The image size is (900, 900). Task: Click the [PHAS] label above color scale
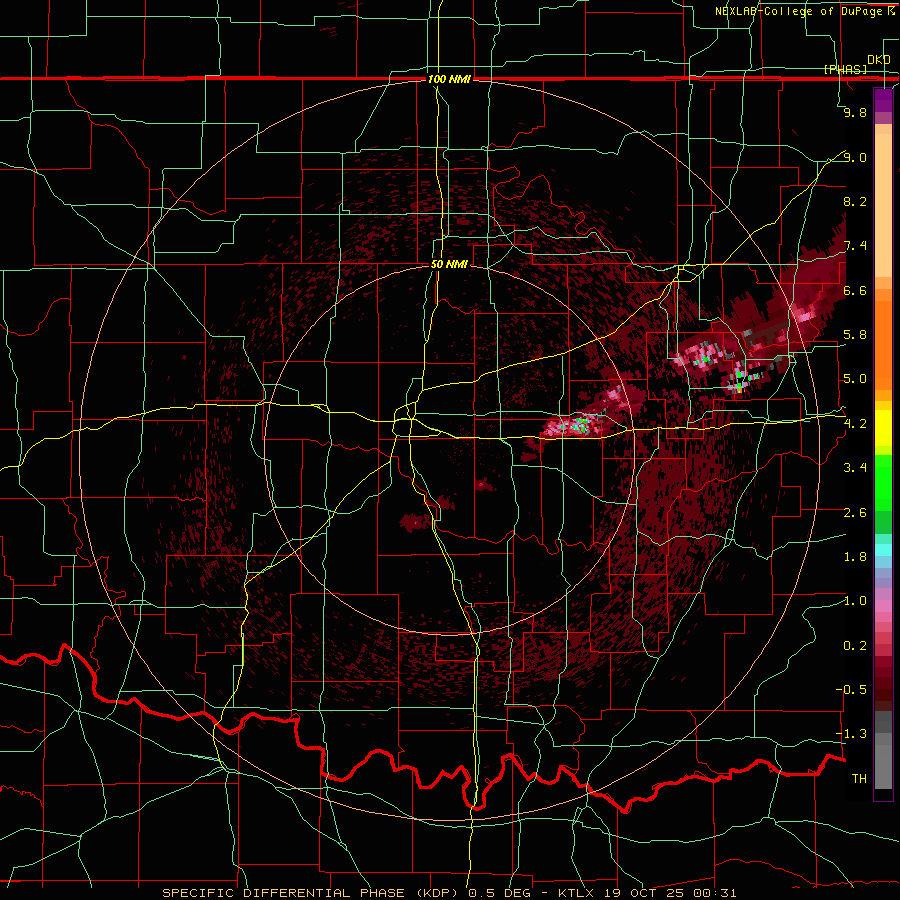(x=845, y=69)
